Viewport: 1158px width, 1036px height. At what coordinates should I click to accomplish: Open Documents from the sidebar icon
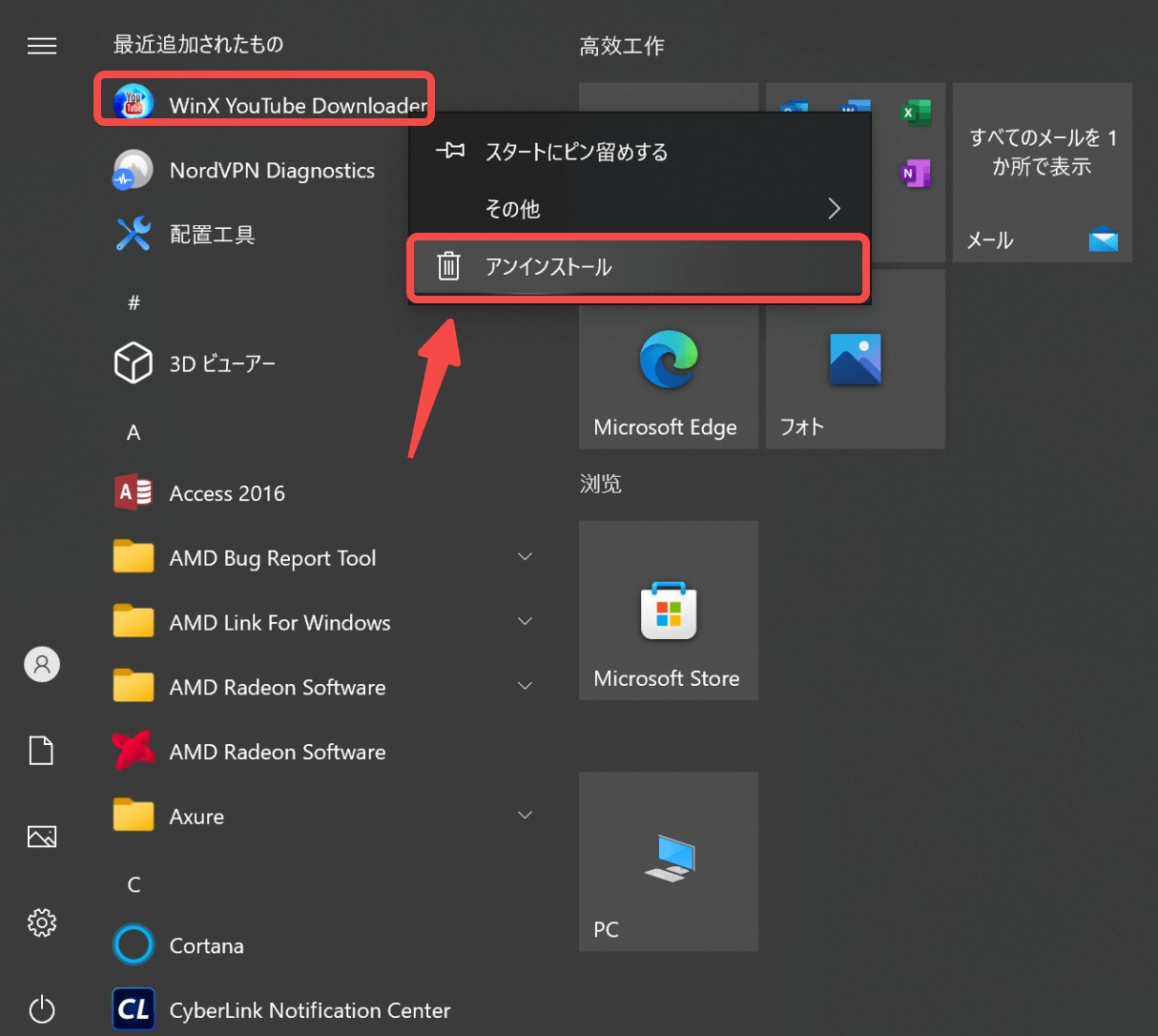(x=42, y=751)
